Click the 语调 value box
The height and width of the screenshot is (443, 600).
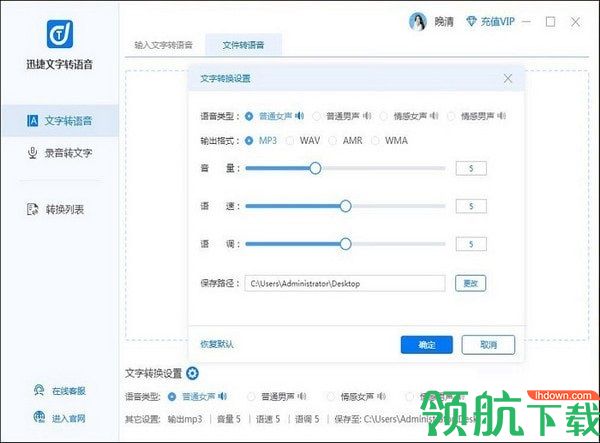471,244
